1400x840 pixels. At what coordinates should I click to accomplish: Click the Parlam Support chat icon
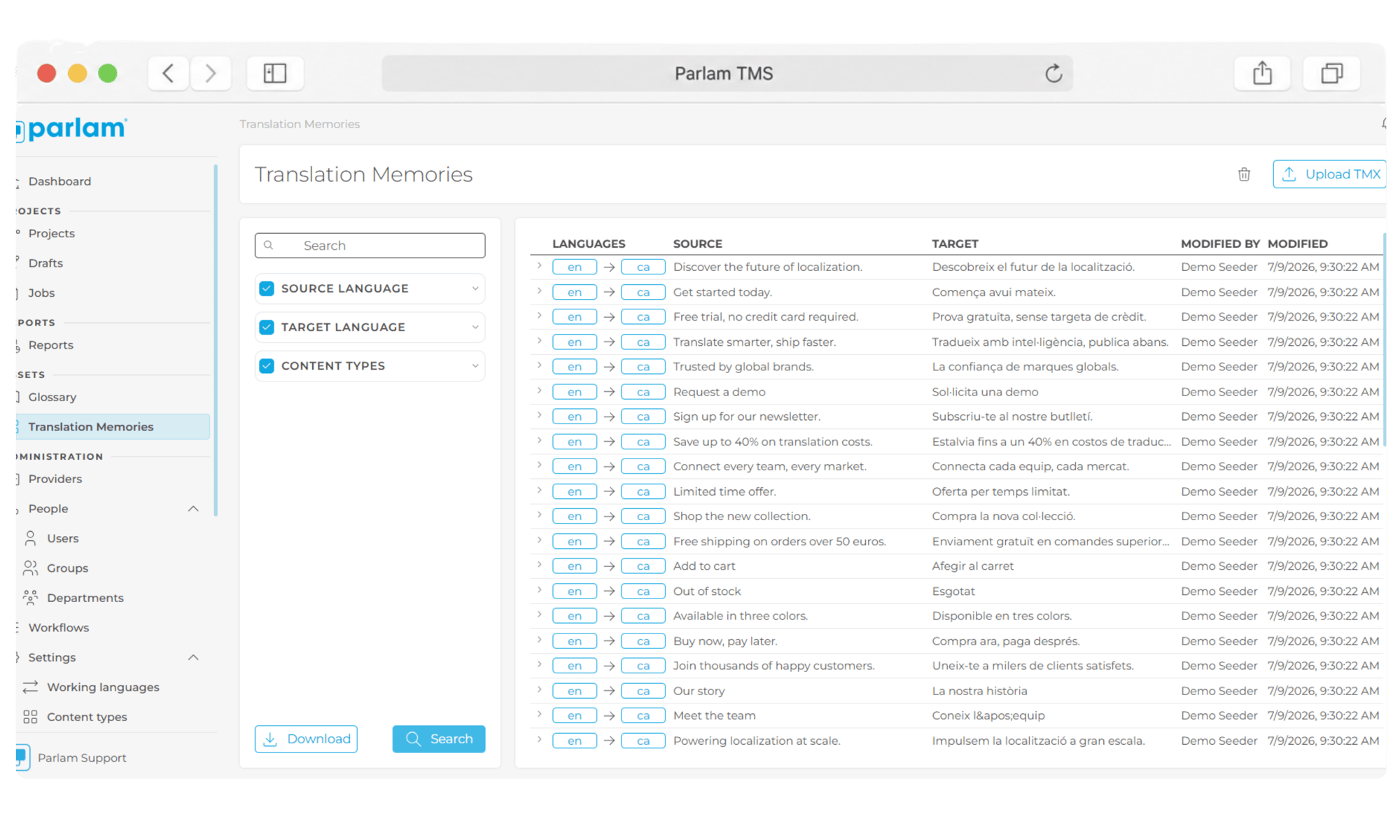(x=22, y=757)
